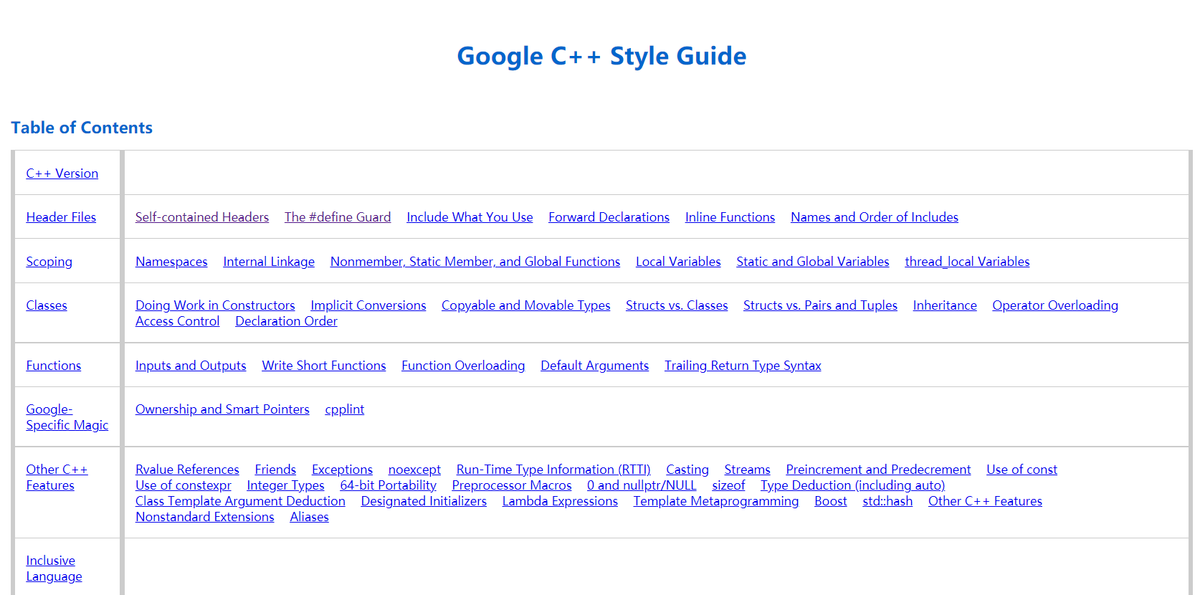Open the Namespaces link
The height and width of the screenshot is (595, 1200).
pos(172,262)
